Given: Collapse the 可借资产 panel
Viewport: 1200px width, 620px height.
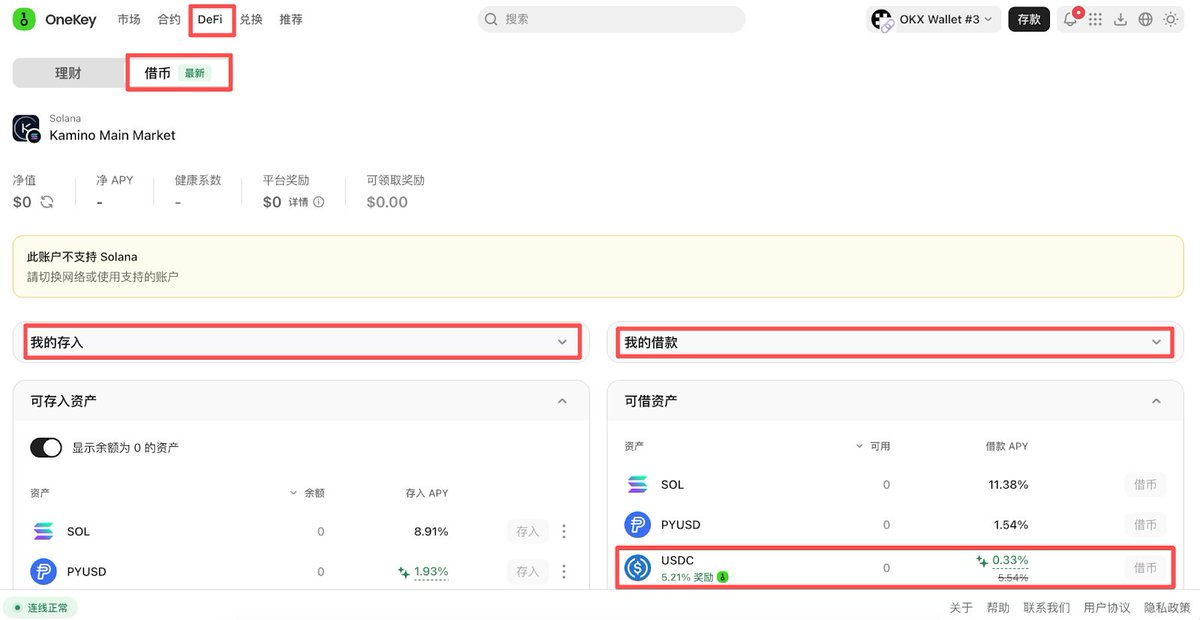Looking at the screenshot, I should point(1156,401).
